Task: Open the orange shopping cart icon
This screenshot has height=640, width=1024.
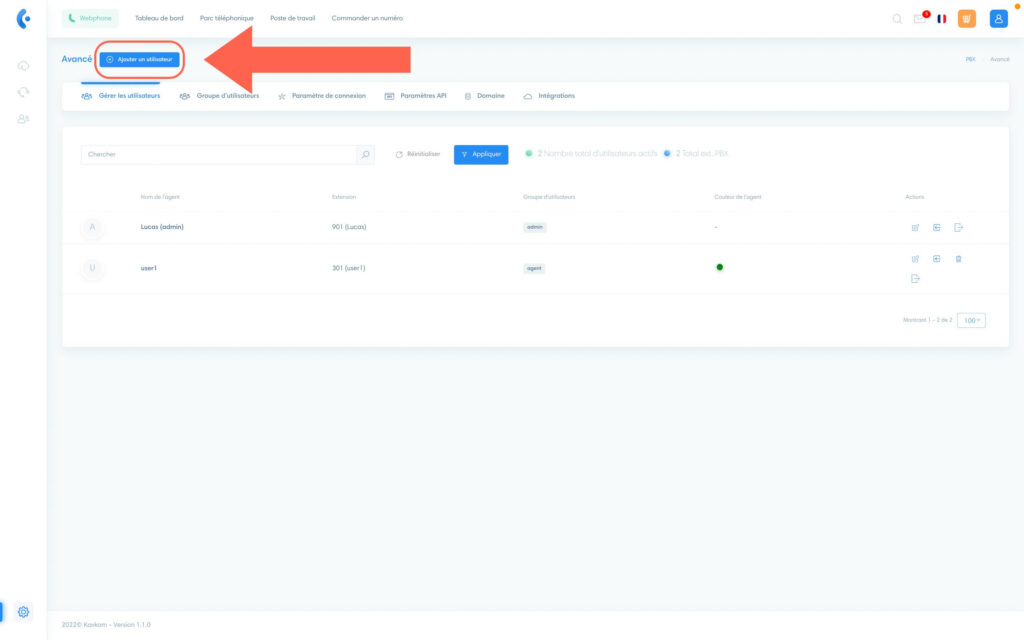Action: (966, 18)
